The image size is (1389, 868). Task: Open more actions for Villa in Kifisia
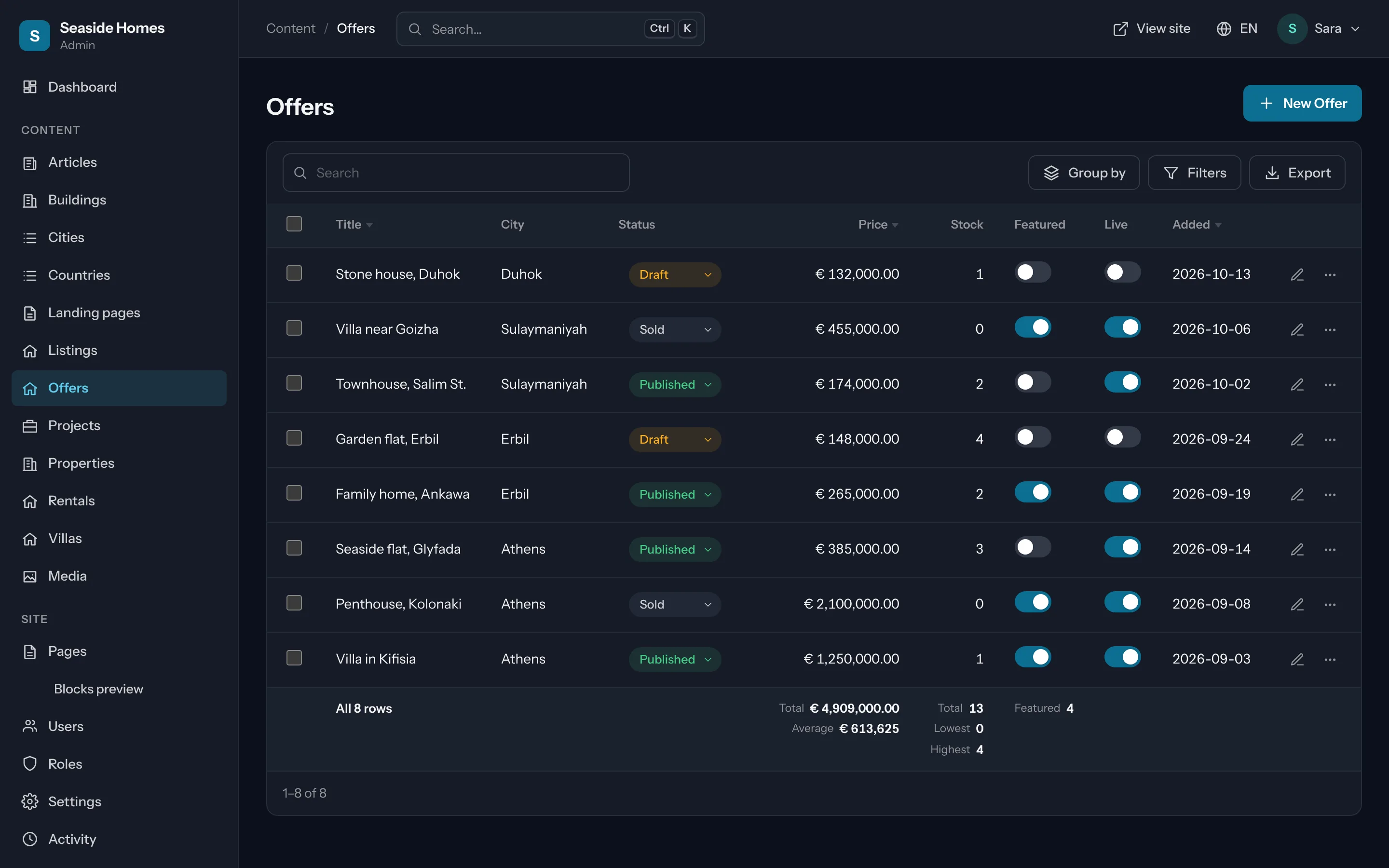(x=1330, y=660)
